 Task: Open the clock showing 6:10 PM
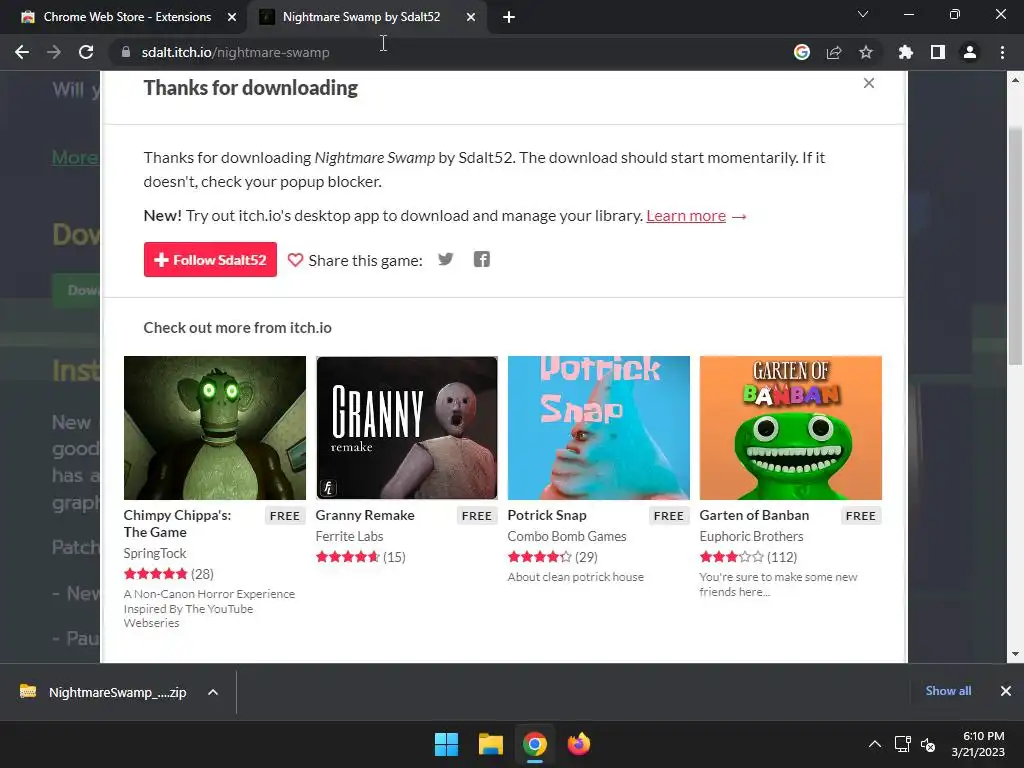point(978,744)
